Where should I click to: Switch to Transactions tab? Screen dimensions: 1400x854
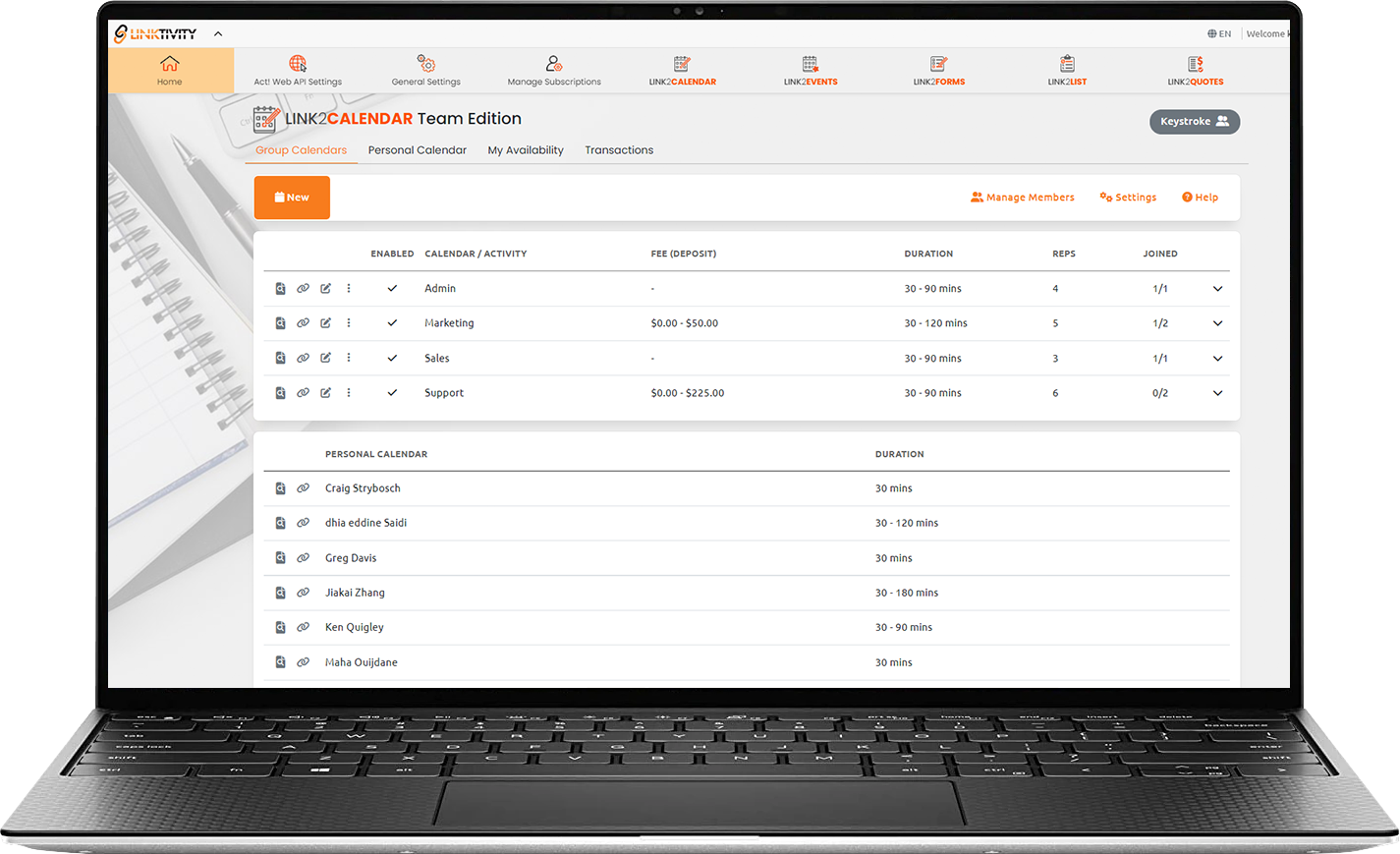coord(619,150)
